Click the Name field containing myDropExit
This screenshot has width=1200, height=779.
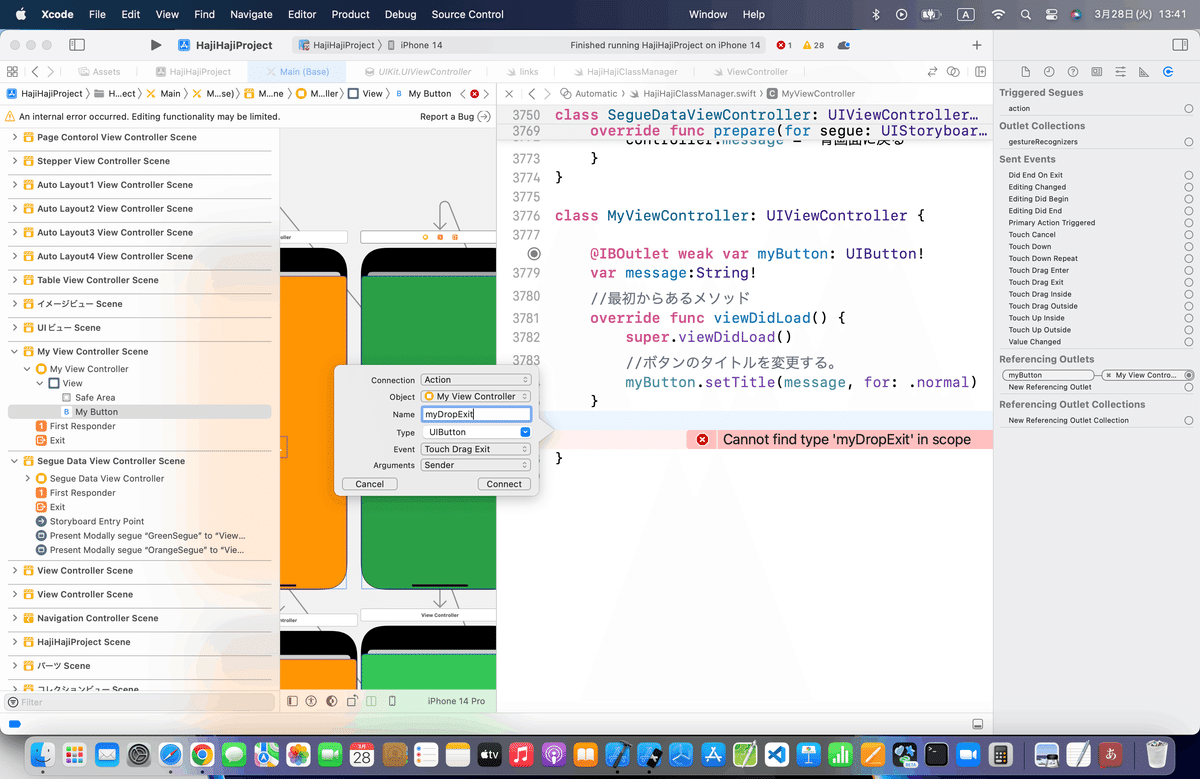[476, 414]
